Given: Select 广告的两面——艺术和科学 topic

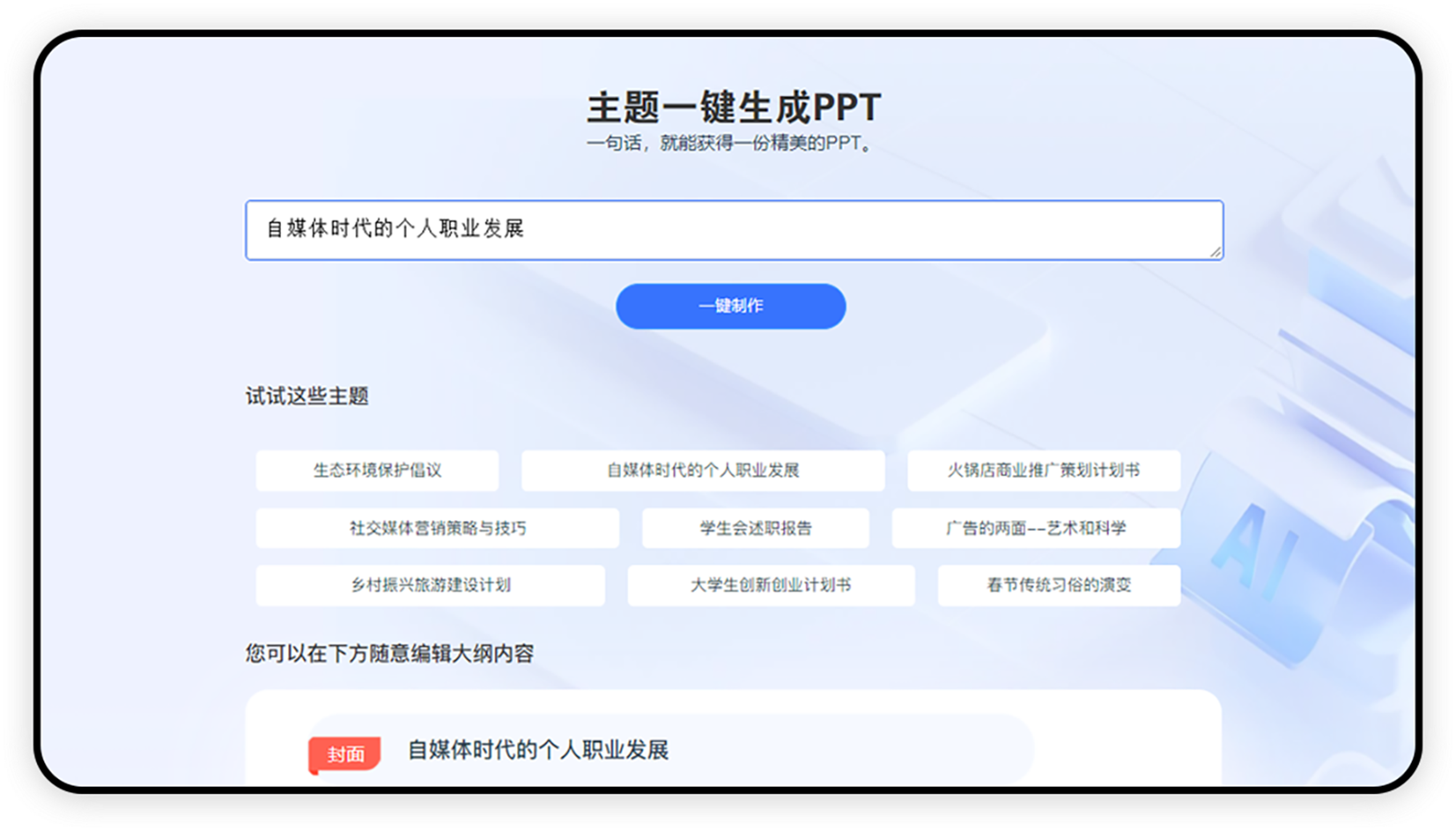Looking at the screenshot, I should [x=1036, y=528].
